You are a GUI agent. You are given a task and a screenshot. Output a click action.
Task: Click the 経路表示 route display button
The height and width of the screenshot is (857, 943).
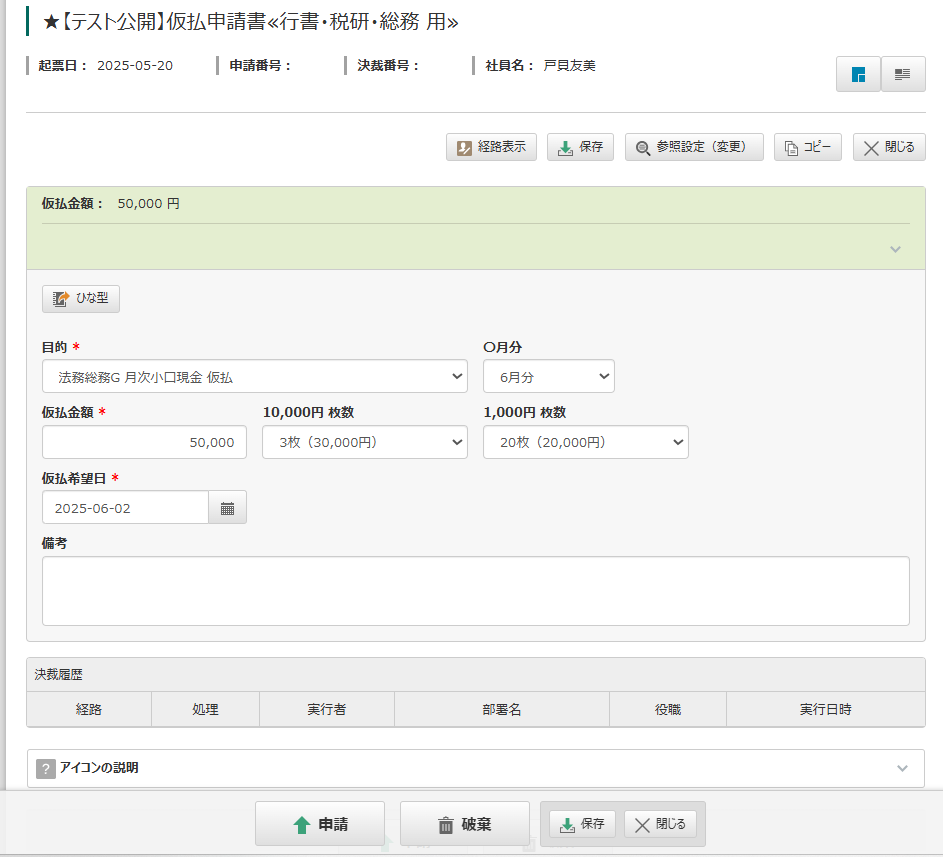[491, 147]
